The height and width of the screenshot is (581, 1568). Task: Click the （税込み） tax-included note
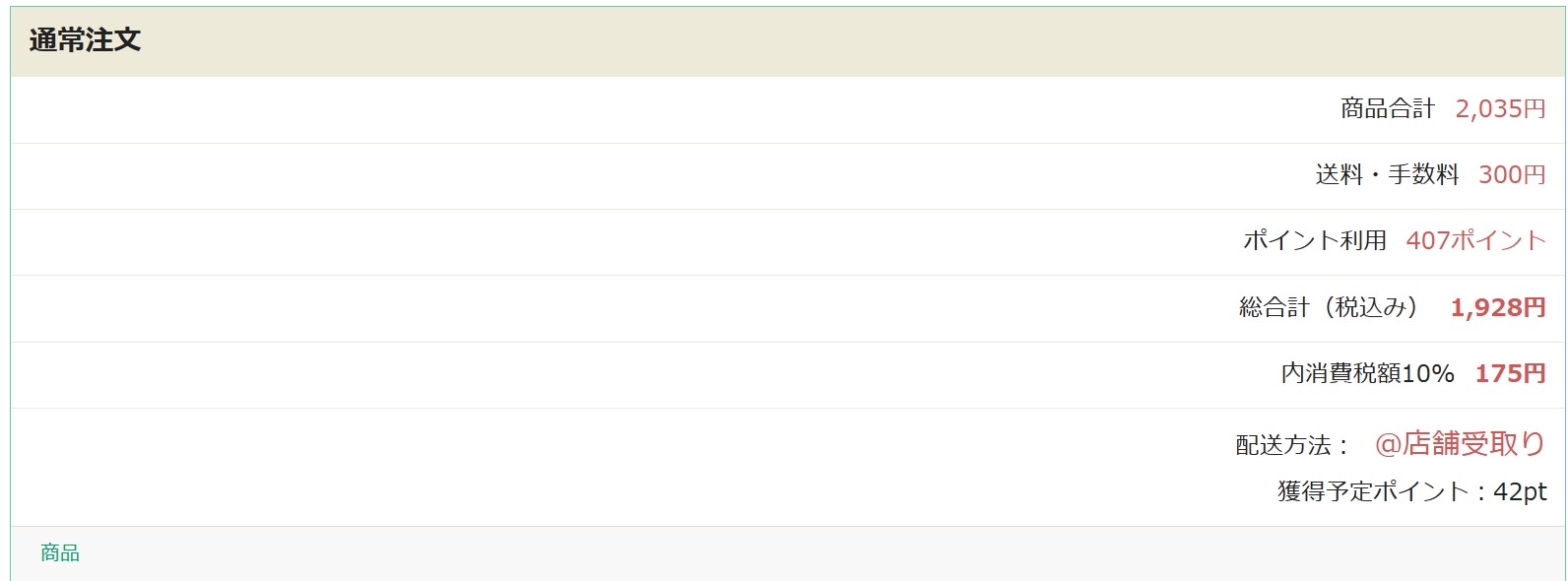(1371, 307)
